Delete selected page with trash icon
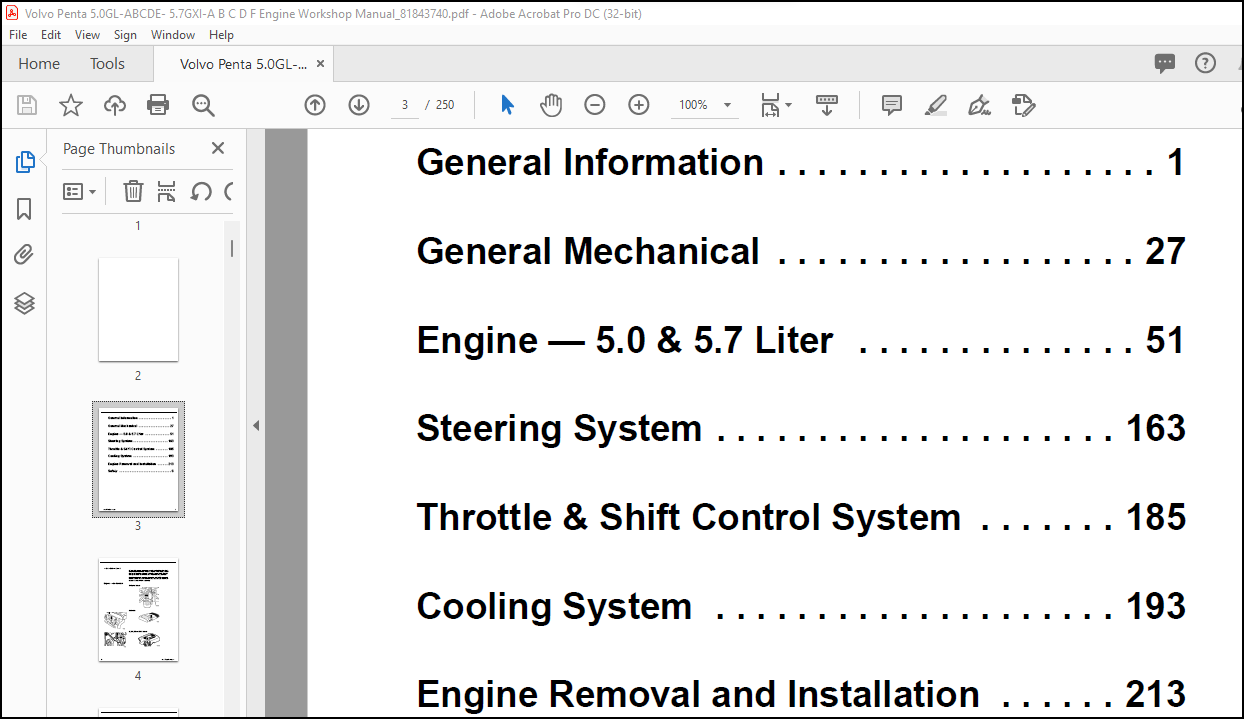Screen dimensions: 1244x719 (x=133, y=191)
